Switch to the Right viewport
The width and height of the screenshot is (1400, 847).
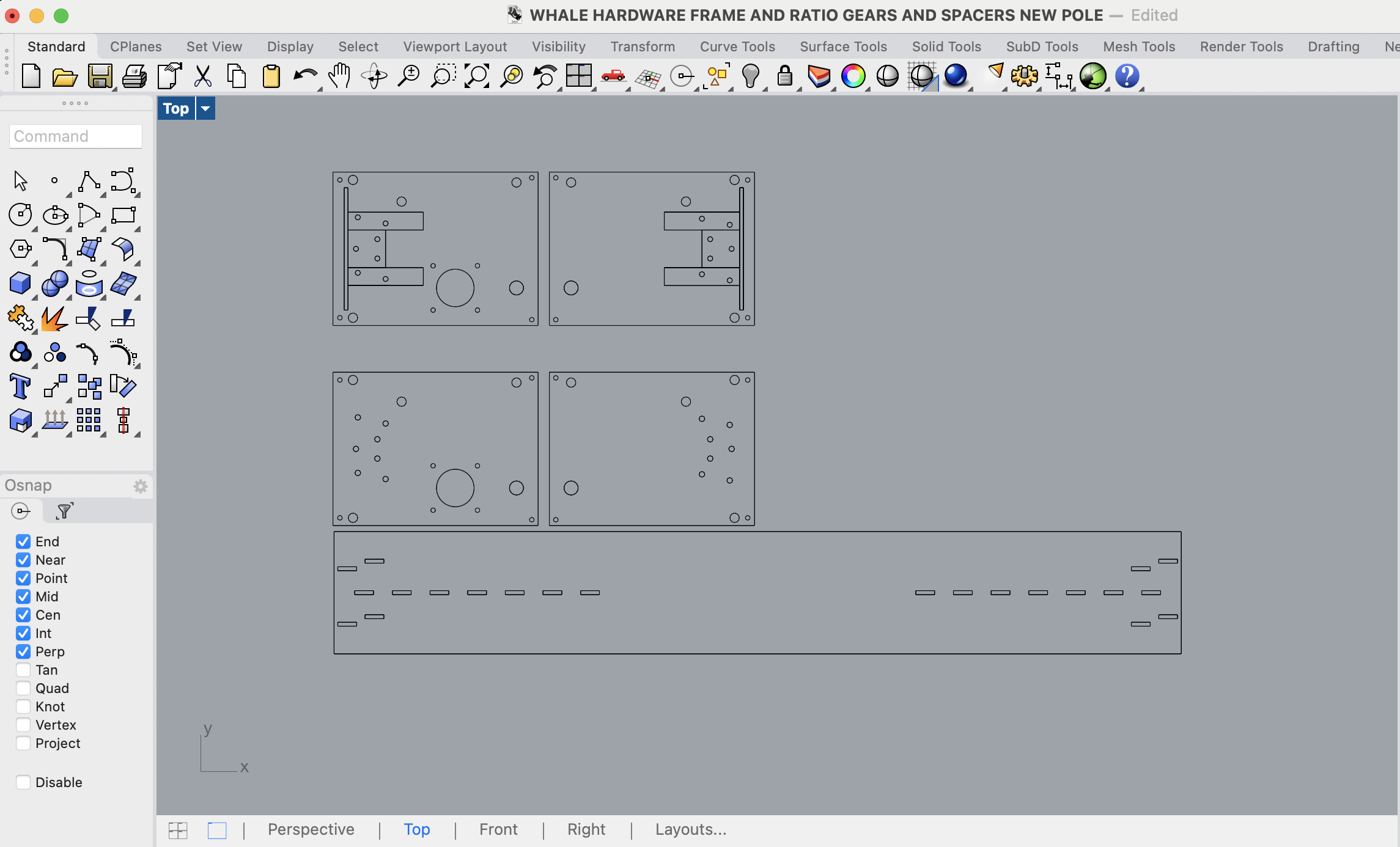click(586, 829)
